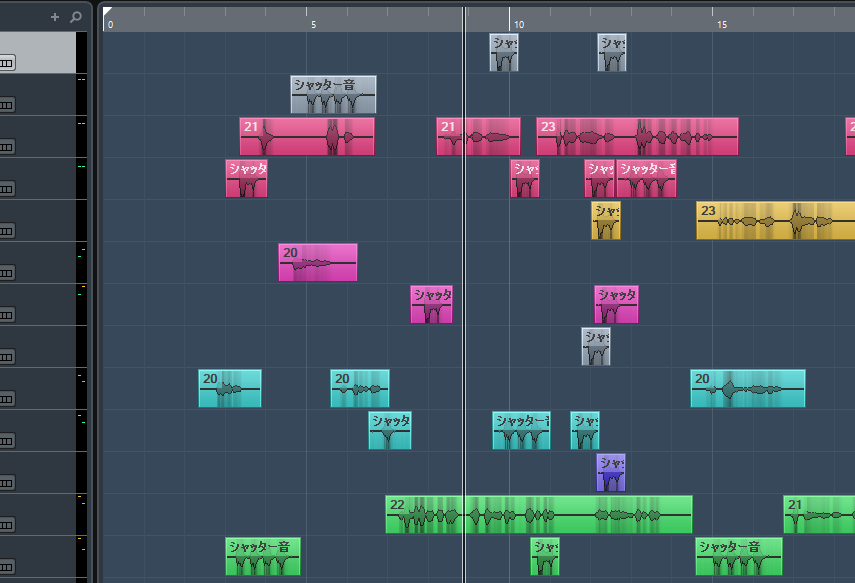Select the small yellow シャッ clip
The width and height of the screenshot is (855, 583).
606,220
